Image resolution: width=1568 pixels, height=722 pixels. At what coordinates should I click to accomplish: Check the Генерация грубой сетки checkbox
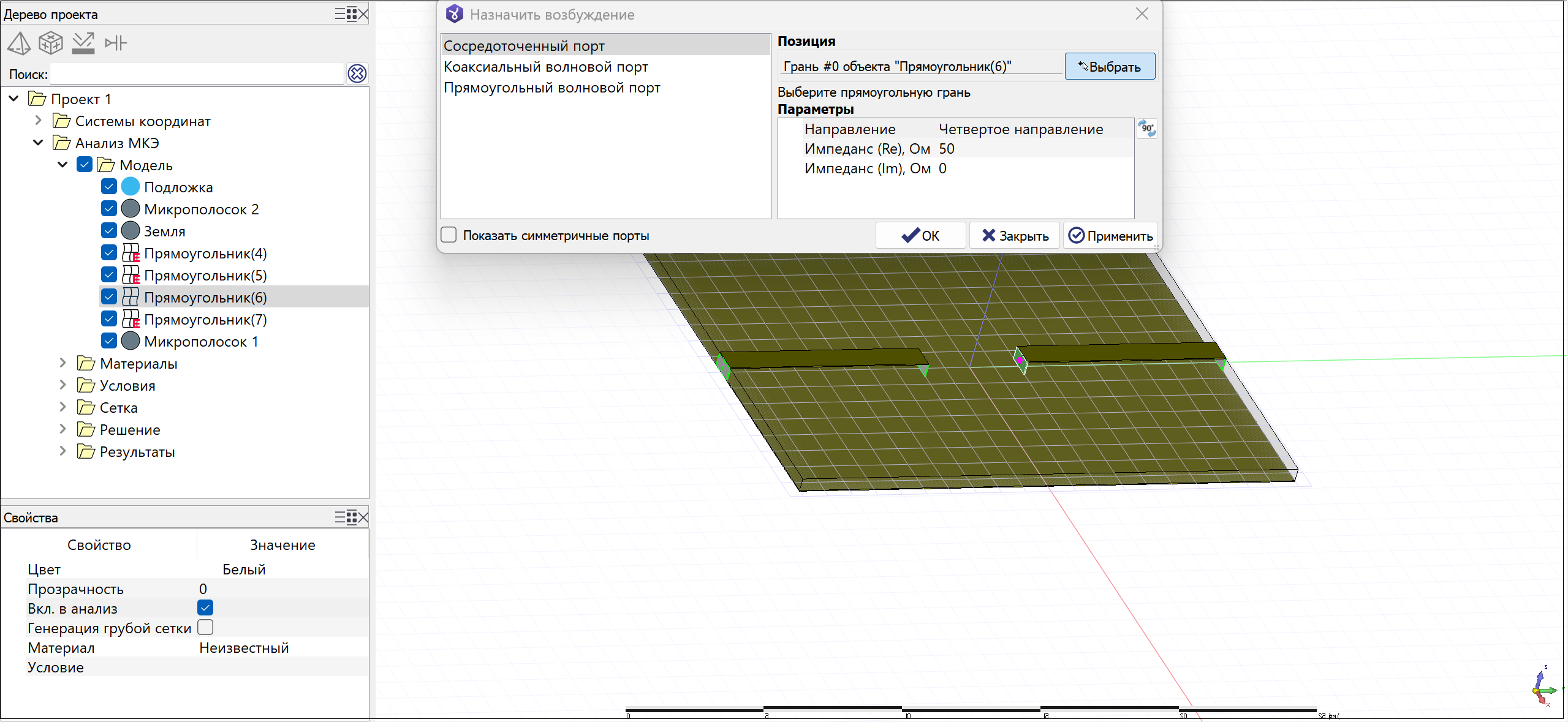pos(205,627)
